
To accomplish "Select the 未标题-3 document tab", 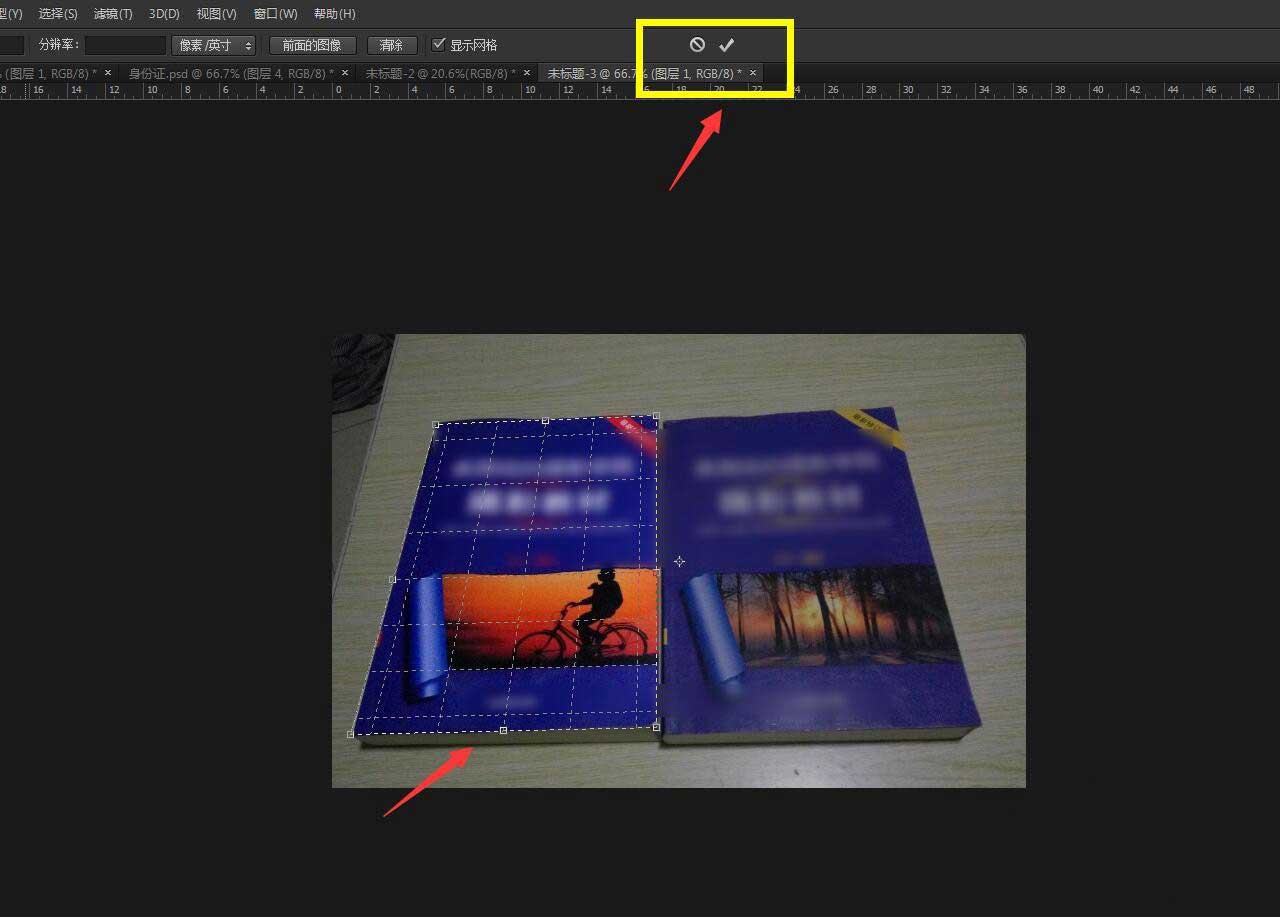I will coord(651,73).
